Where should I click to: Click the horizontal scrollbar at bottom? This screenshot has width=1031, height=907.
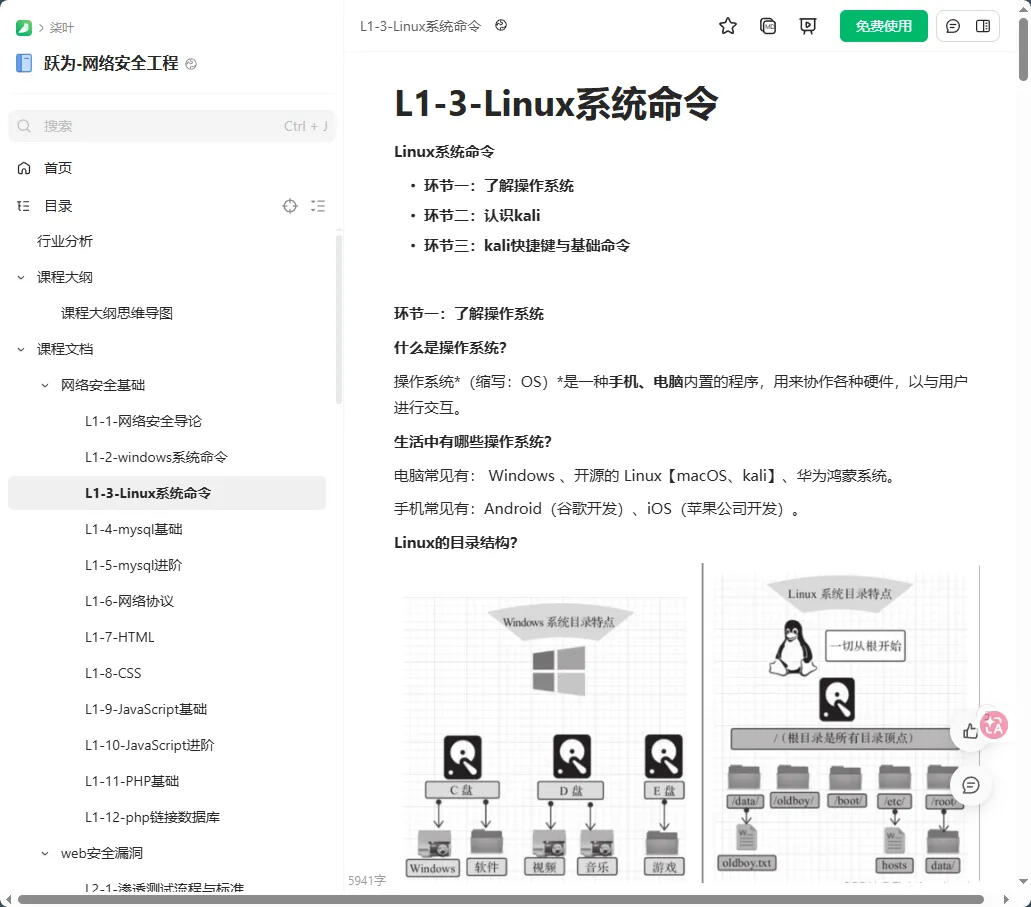click(x=500, y=899)
